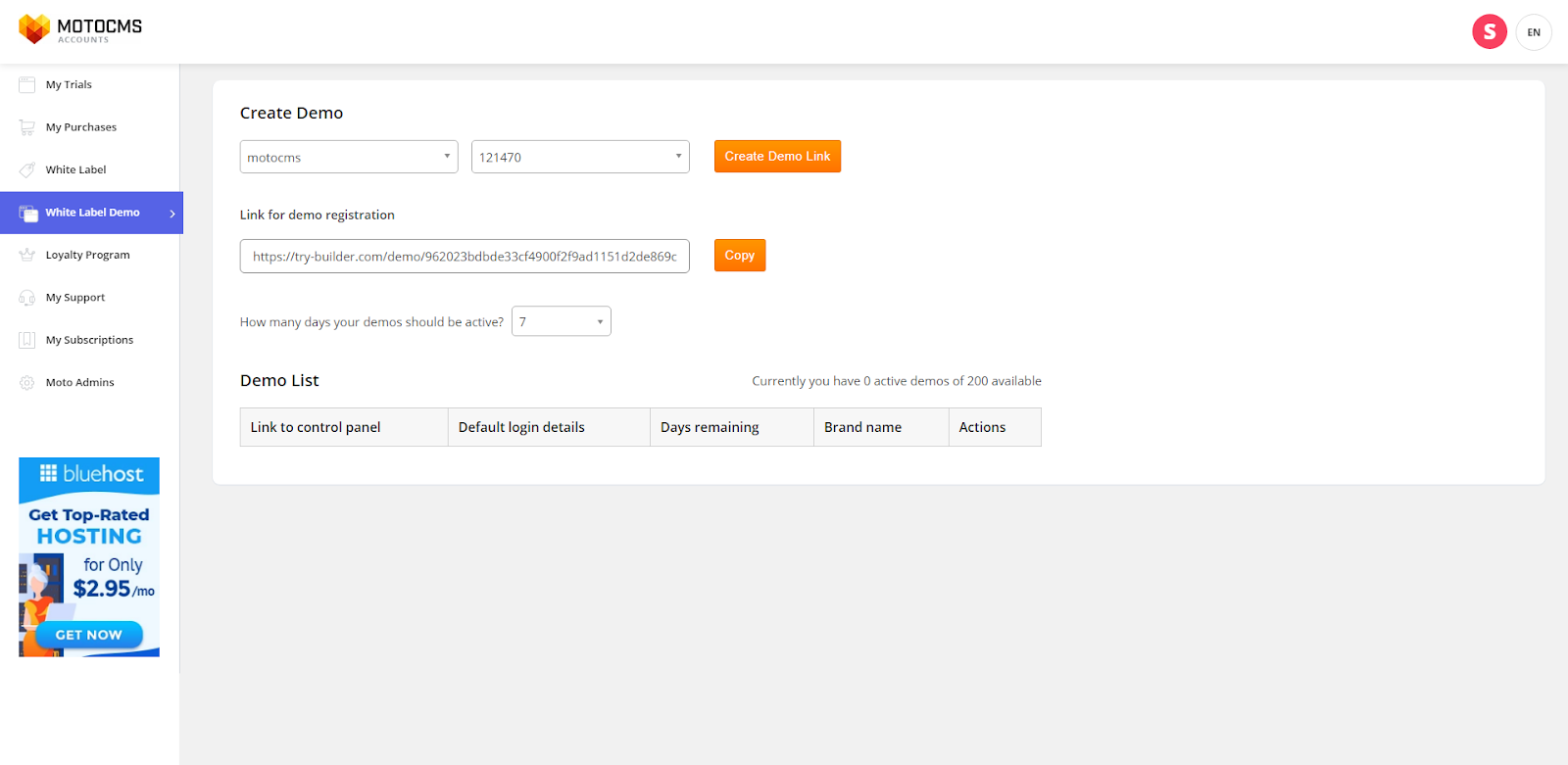The height and width of the screenshot is (765, 1568).
Task: Click the MotoCMS Accounts logo
Action: [80, 29]
